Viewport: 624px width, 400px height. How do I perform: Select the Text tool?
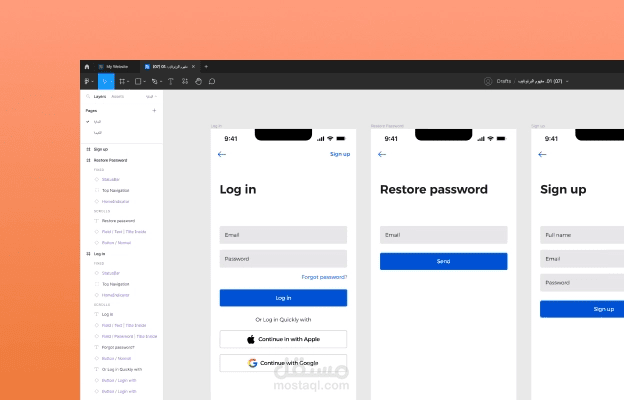coord(171,81)
